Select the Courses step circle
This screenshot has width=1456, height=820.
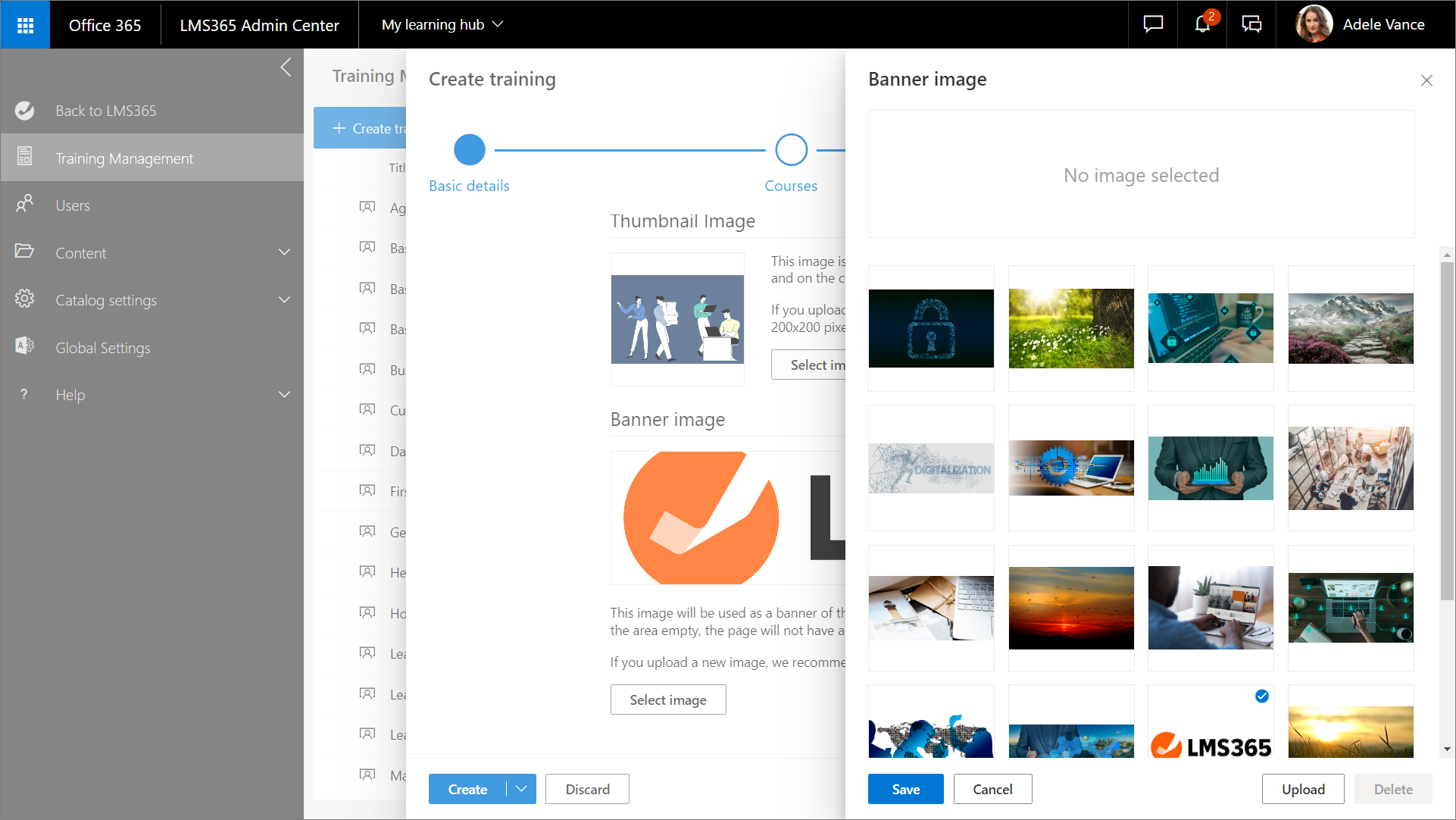791,150
